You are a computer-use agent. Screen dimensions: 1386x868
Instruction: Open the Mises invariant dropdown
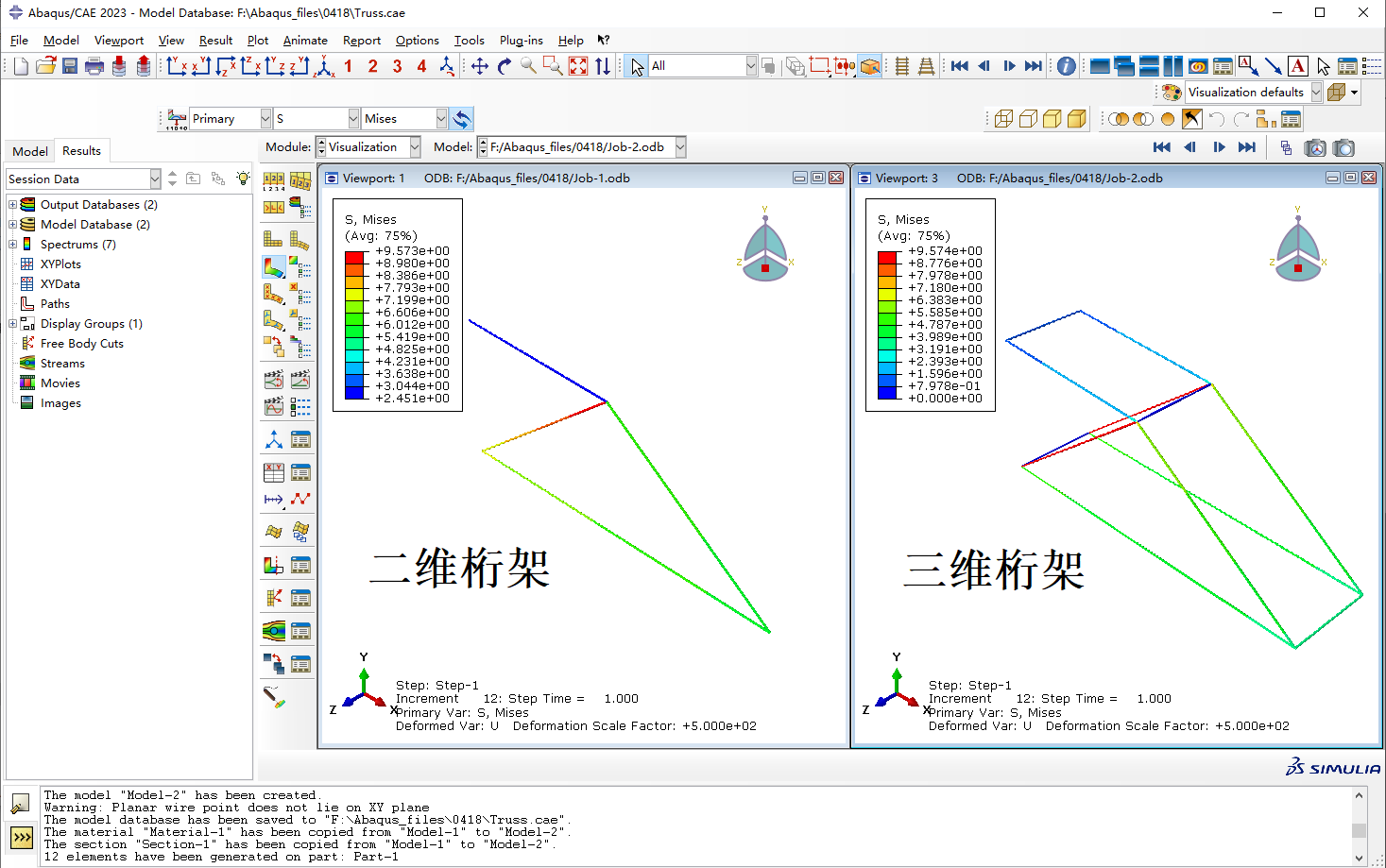tap(441, 118)
